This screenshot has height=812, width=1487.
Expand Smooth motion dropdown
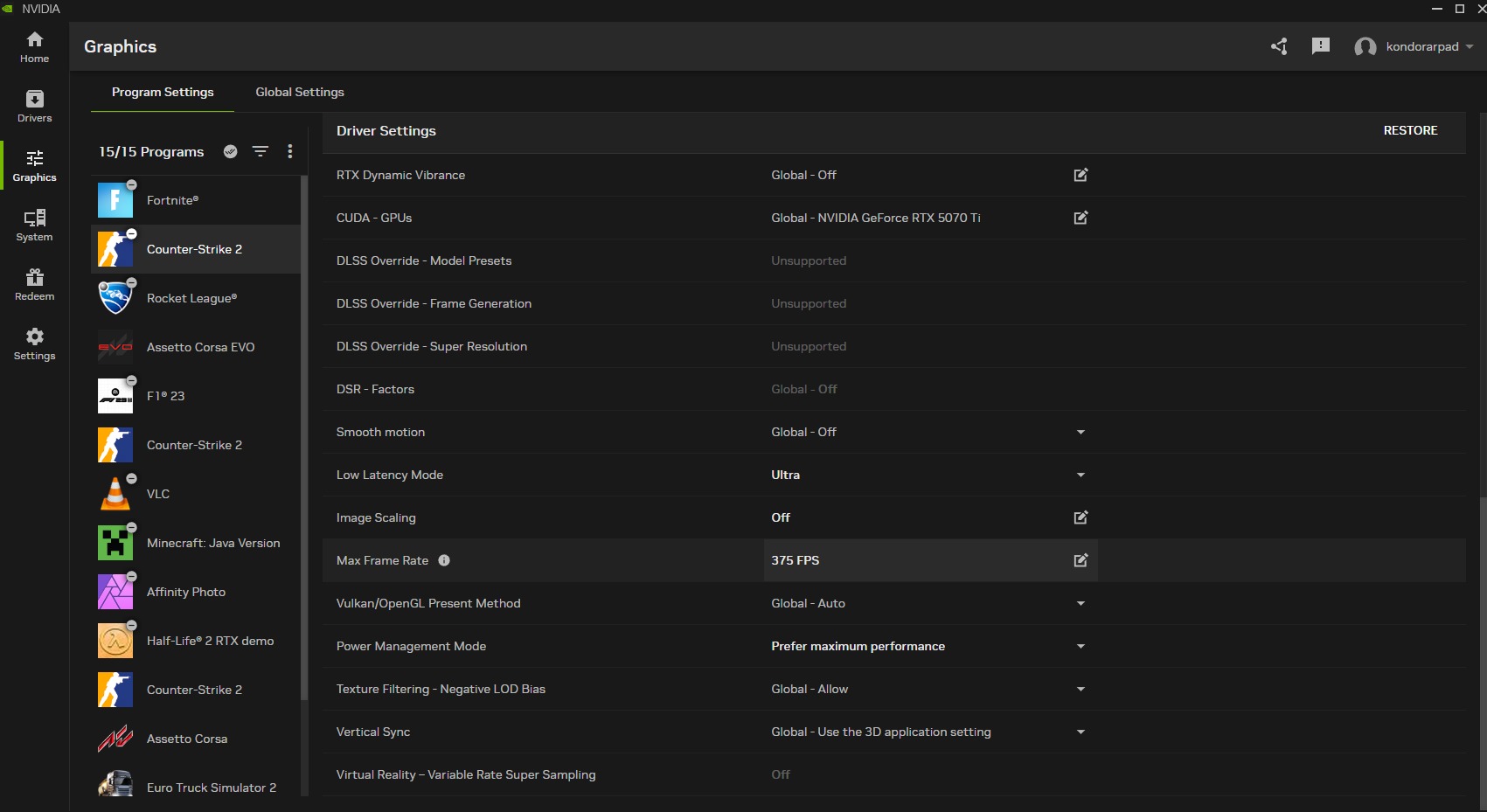coord(1081,432)
